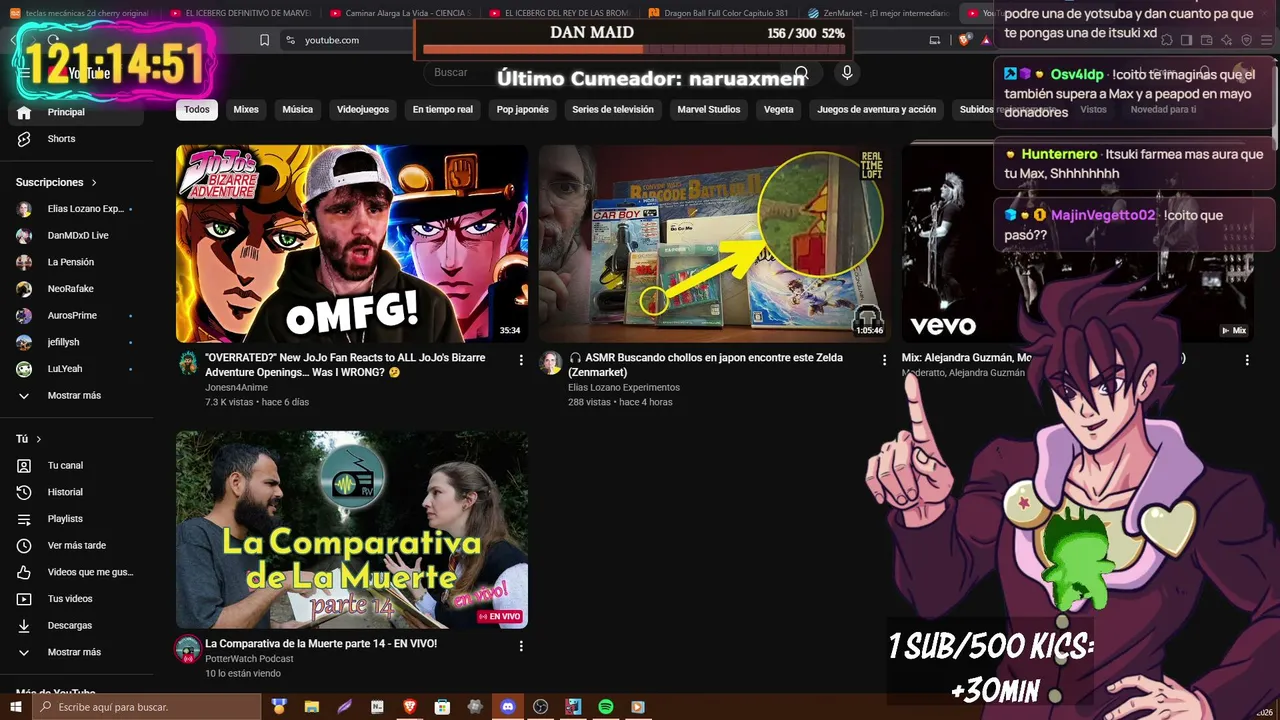The height and width of the screenshot is (720, 1280).
Task: Switch to OBS Studio in the taskbar
Action: (540, 707)
